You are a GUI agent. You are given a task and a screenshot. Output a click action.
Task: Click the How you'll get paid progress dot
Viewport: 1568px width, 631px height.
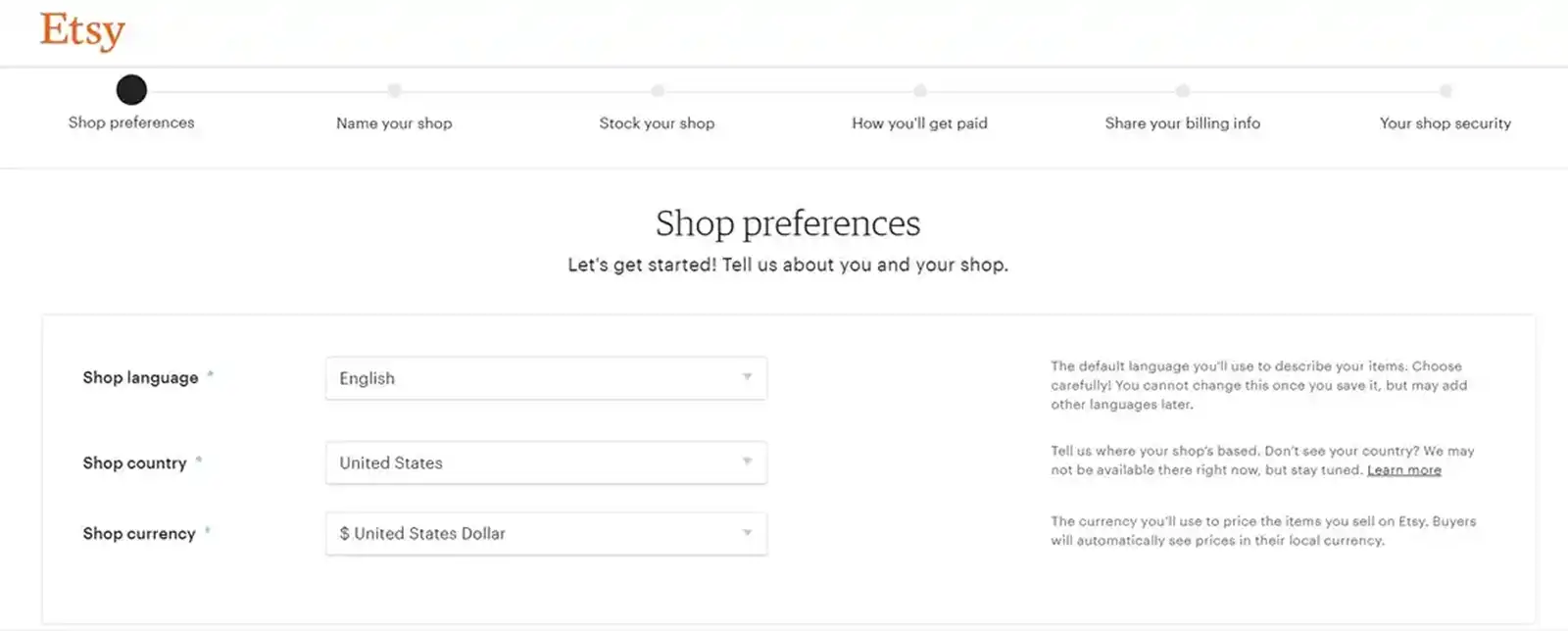(919, 90)
